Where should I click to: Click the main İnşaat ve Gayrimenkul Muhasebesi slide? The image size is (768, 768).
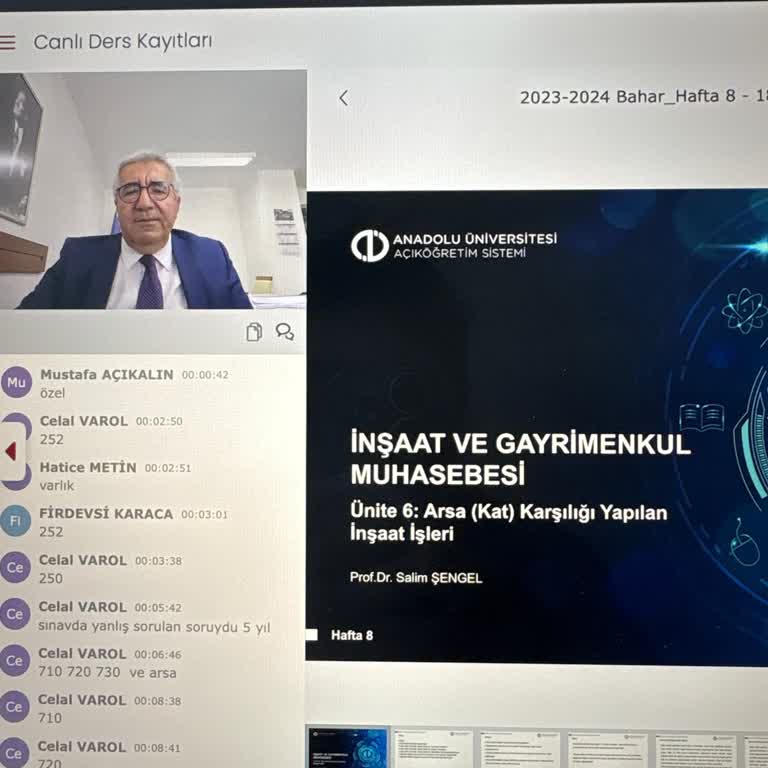coord(537,426)
